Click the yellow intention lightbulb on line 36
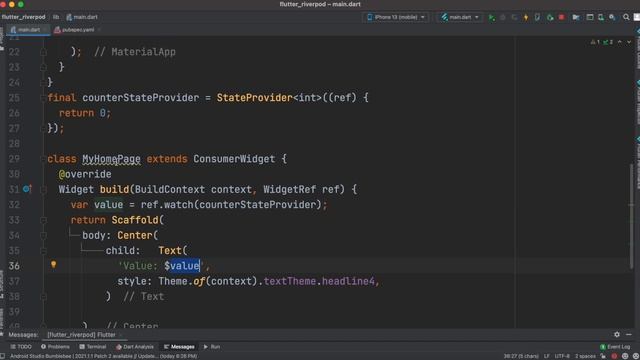The width and height of the screenshot is (640, 360). click(53, 264)
